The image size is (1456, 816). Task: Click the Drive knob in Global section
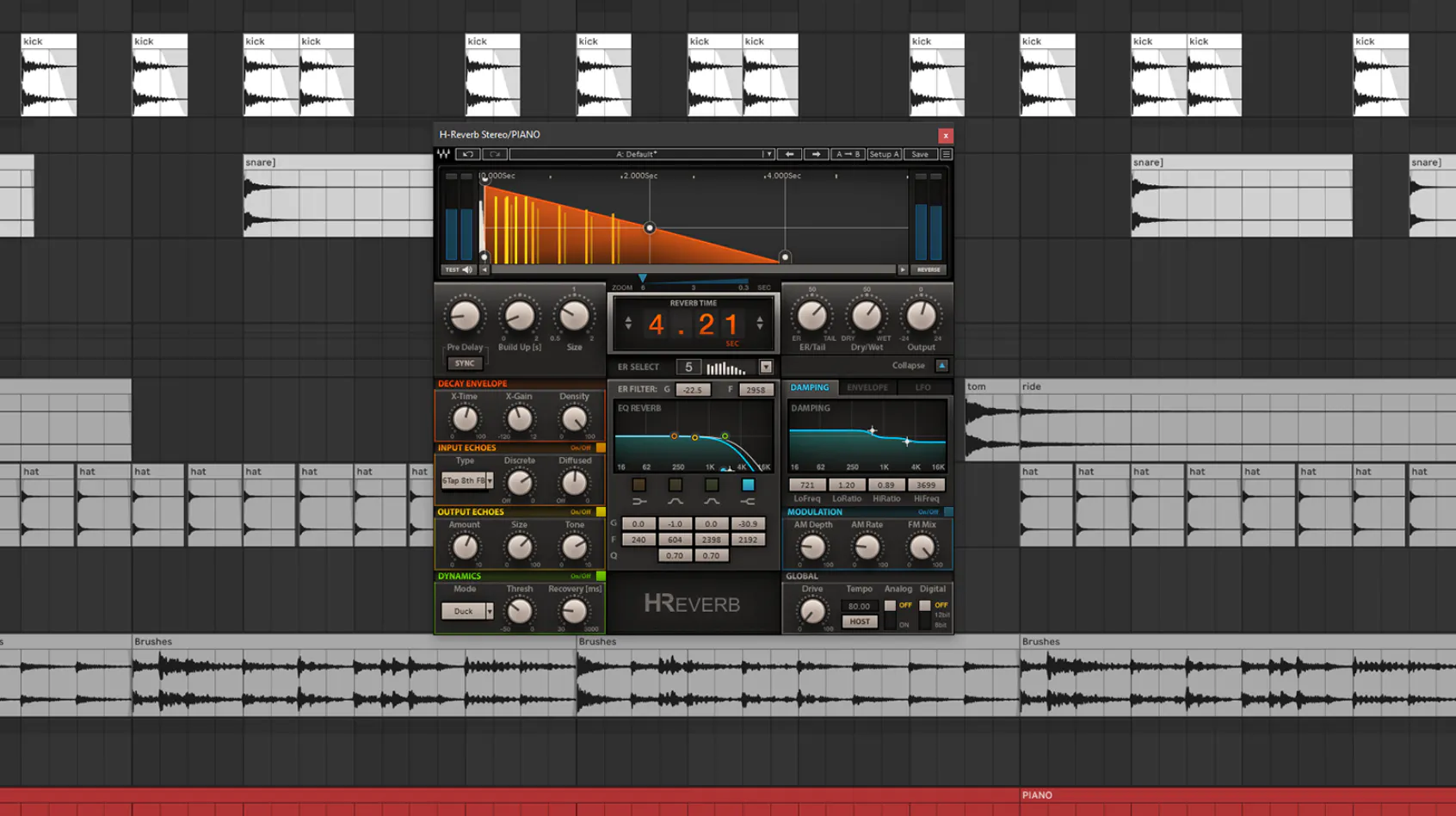coord(811,612)
